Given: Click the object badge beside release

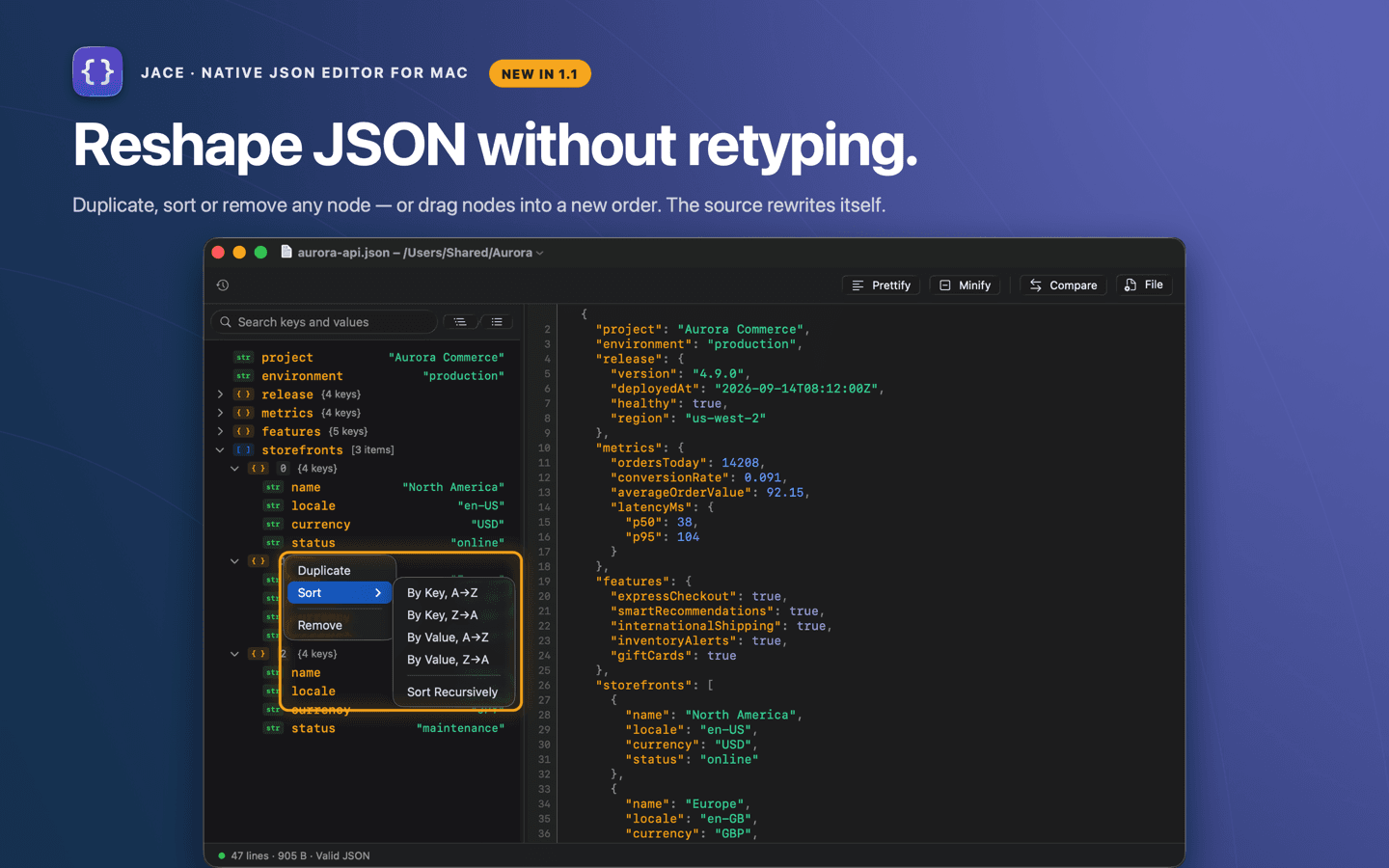Looking at the screenshot, I should 244,394.
